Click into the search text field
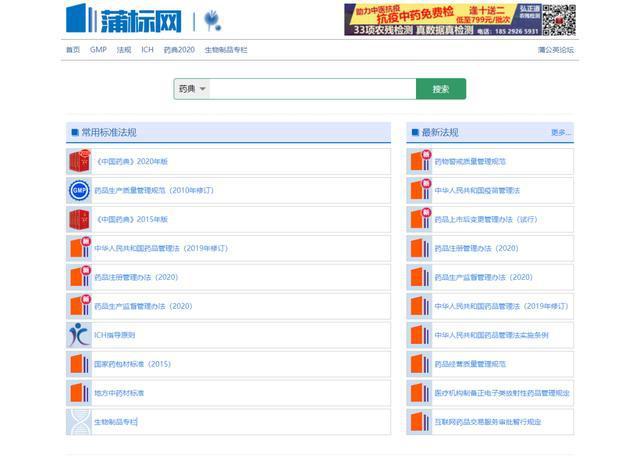The height and width of the screenshot is (457, 640). 312,89
